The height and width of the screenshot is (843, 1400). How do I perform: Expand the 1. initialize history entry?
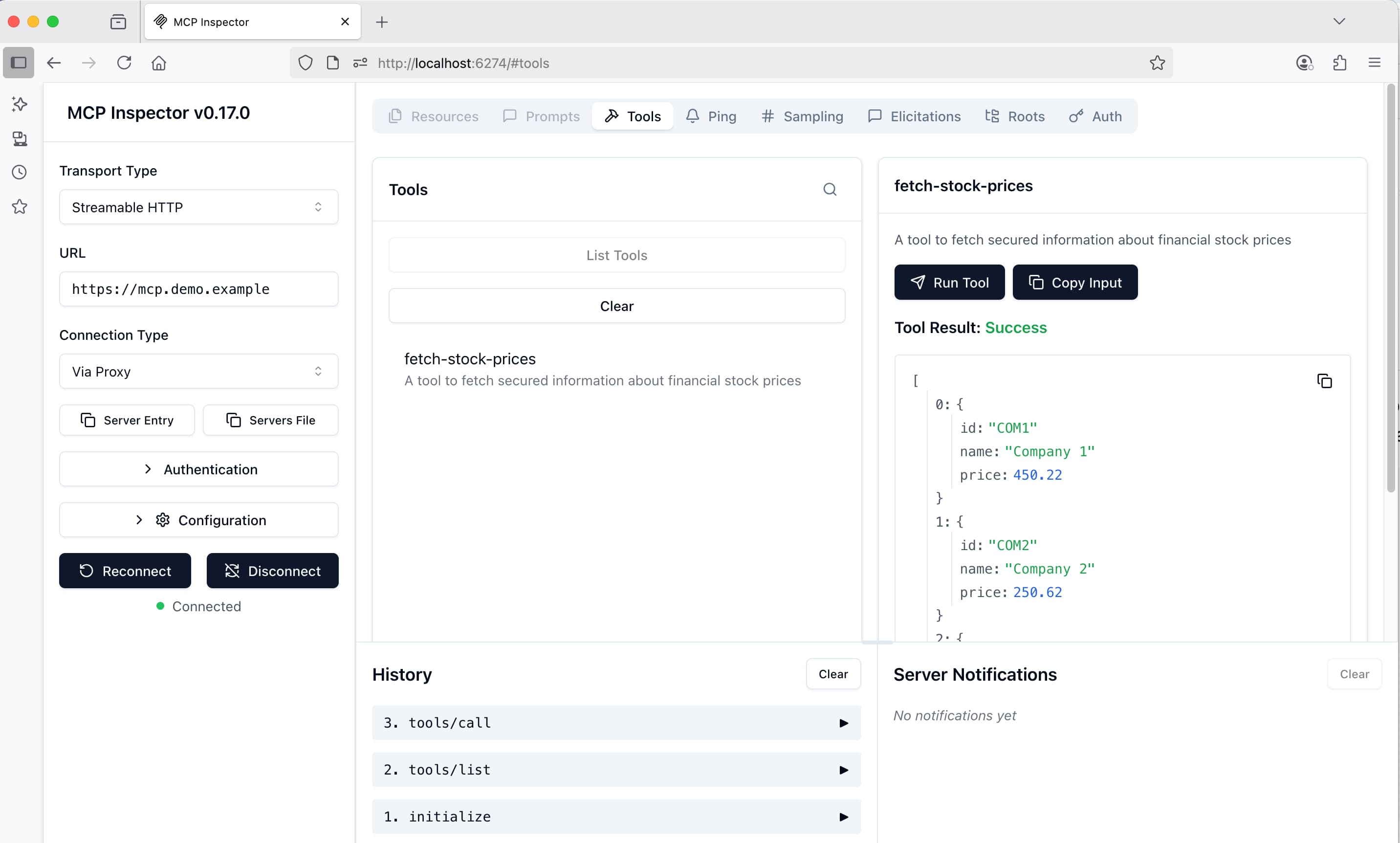616,816
